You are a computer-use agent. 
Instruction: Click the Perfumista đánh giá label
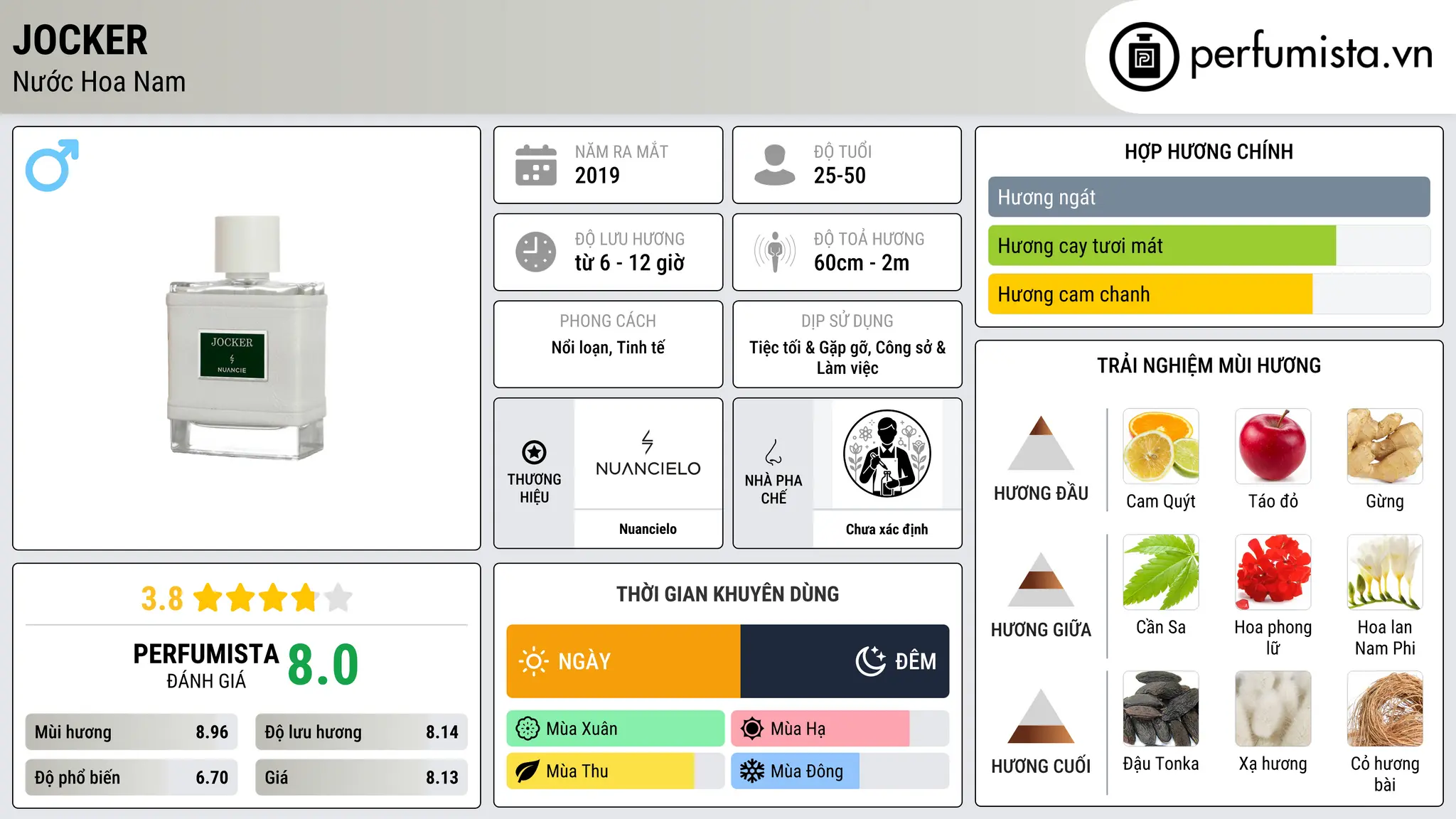[206, 665]
